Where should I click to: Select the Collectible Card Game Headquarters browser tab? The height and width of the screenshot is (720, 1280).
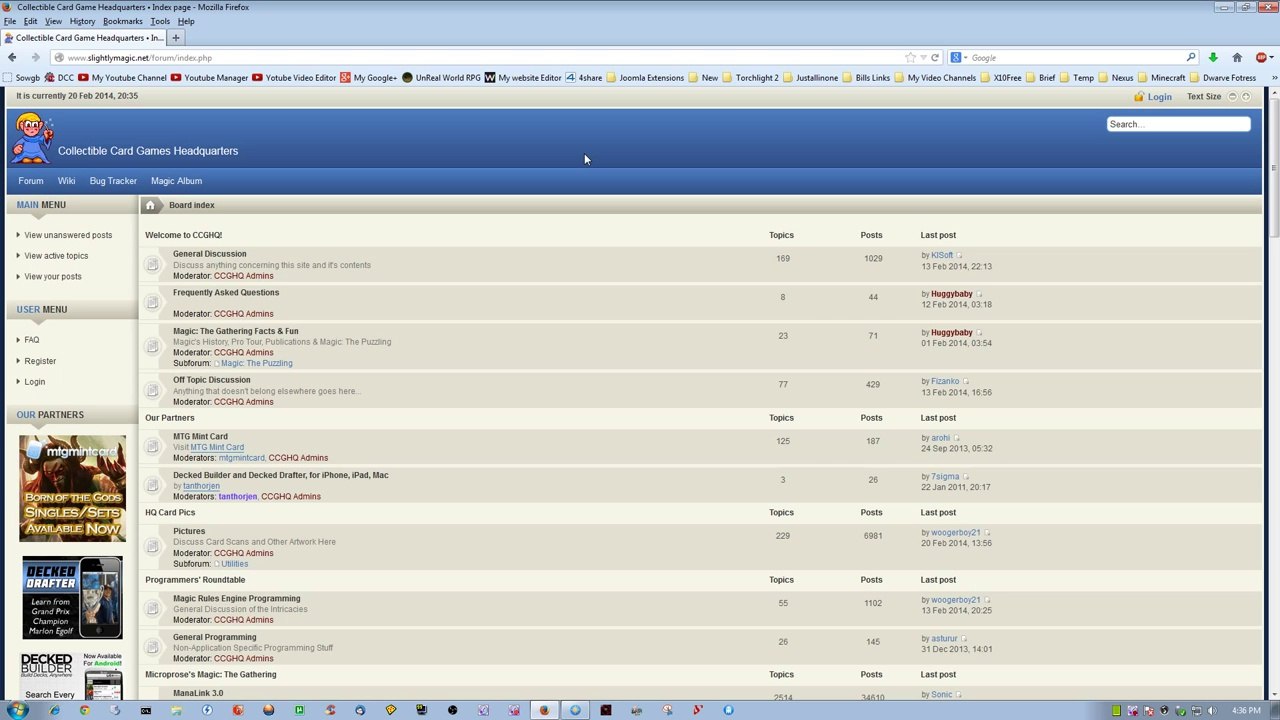tap(85, 38)
